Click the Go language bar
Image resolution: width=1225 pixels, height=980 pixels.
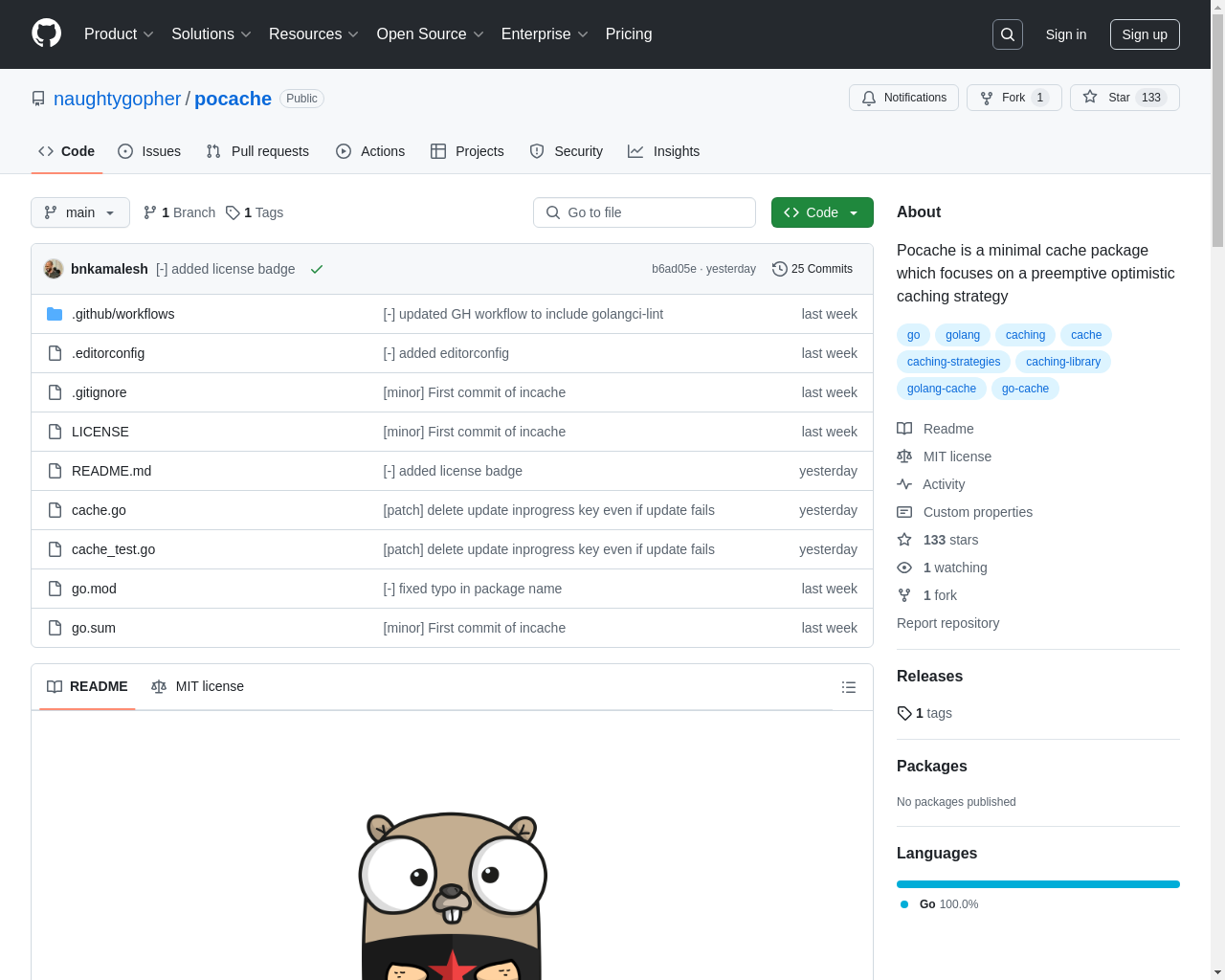[x=1038, y=884]
